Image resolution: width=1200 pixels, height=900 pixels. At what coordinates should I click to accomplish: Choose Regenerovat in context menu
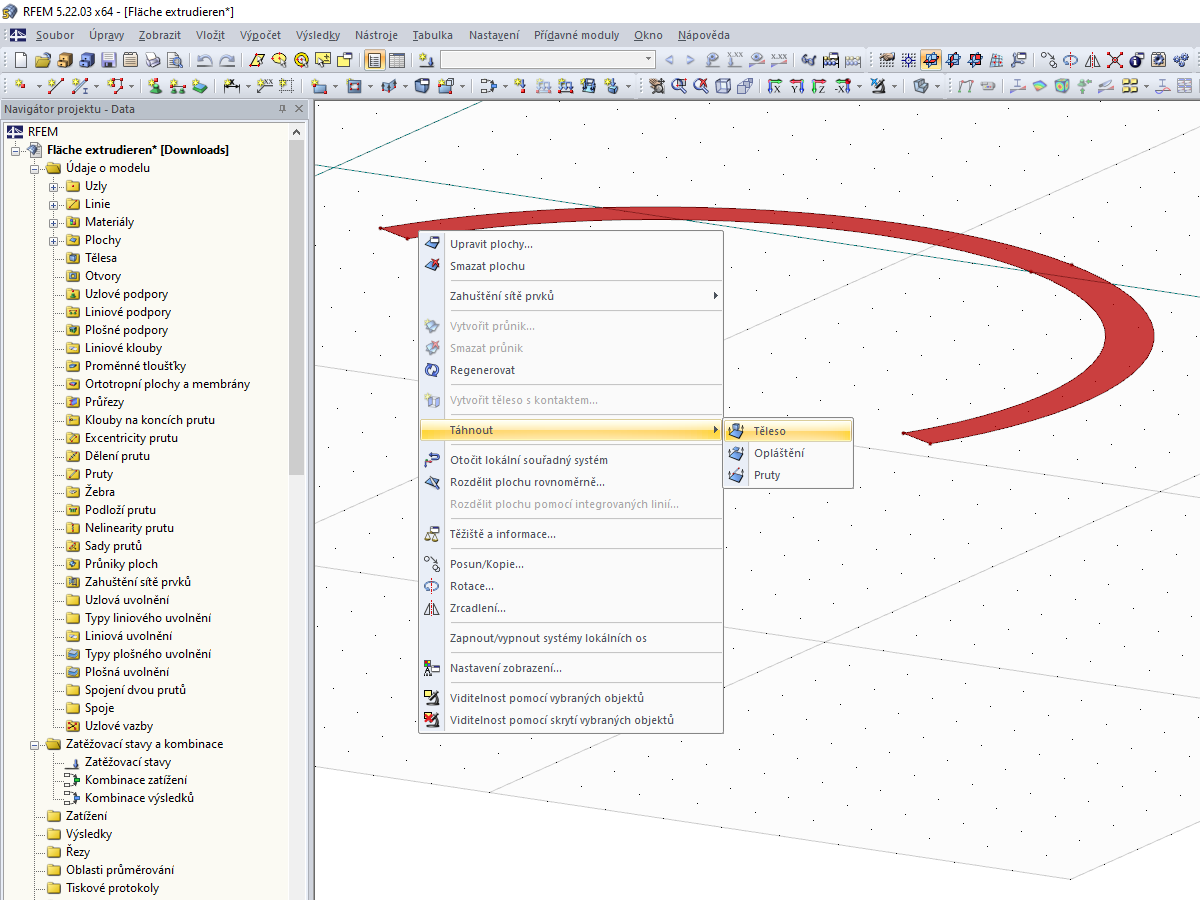click(570, 370)
